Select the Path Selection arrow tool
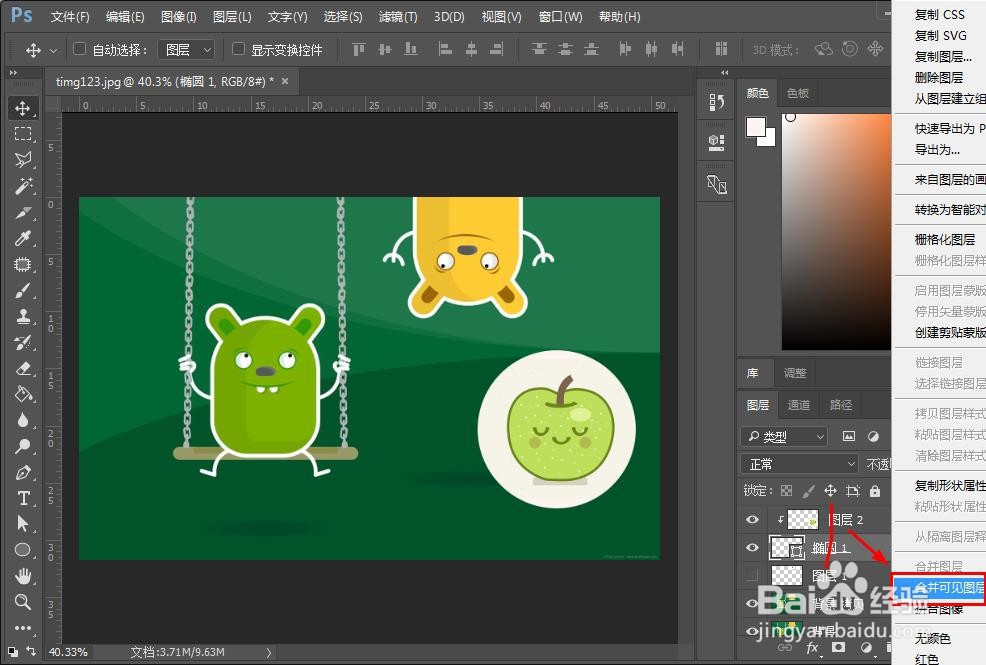 23,524
